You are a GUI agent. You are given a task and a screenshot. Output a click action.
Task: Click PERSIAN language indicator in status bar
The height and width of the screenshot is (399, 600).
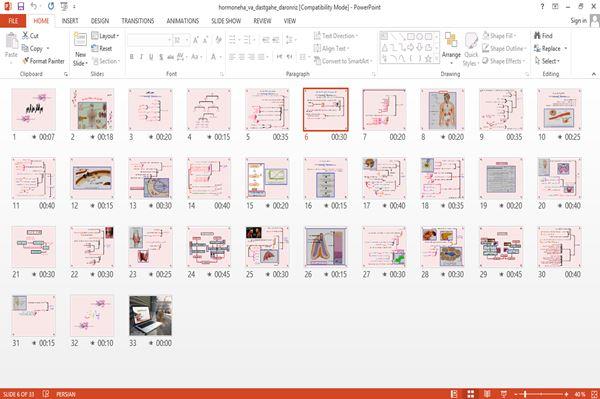pos(66,394)
